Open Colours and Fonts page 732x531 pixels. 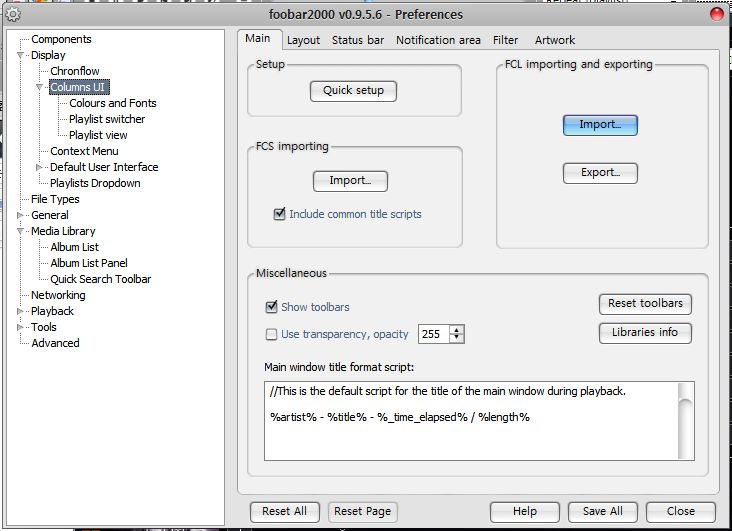point(113,103)
